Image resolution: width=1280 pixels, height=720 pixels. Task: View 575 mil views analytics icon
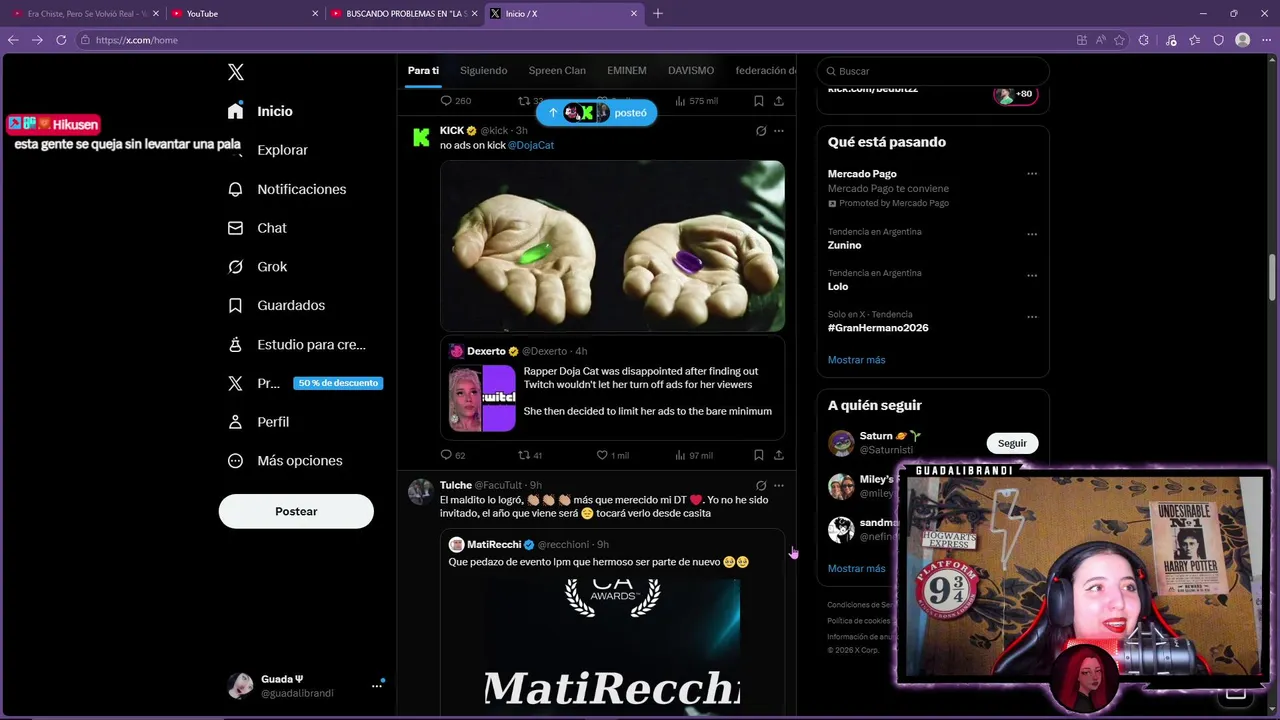(681, 101)
